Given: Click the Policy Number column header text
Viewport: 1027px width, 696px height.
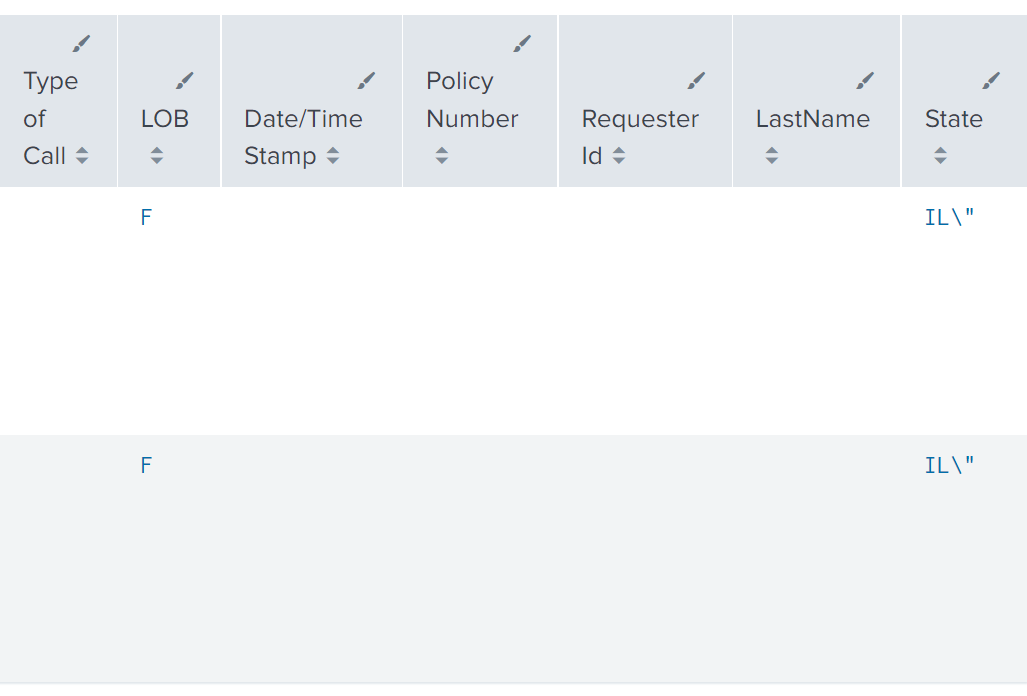Looking at the screenshot, I should click(x=472, y=100).
